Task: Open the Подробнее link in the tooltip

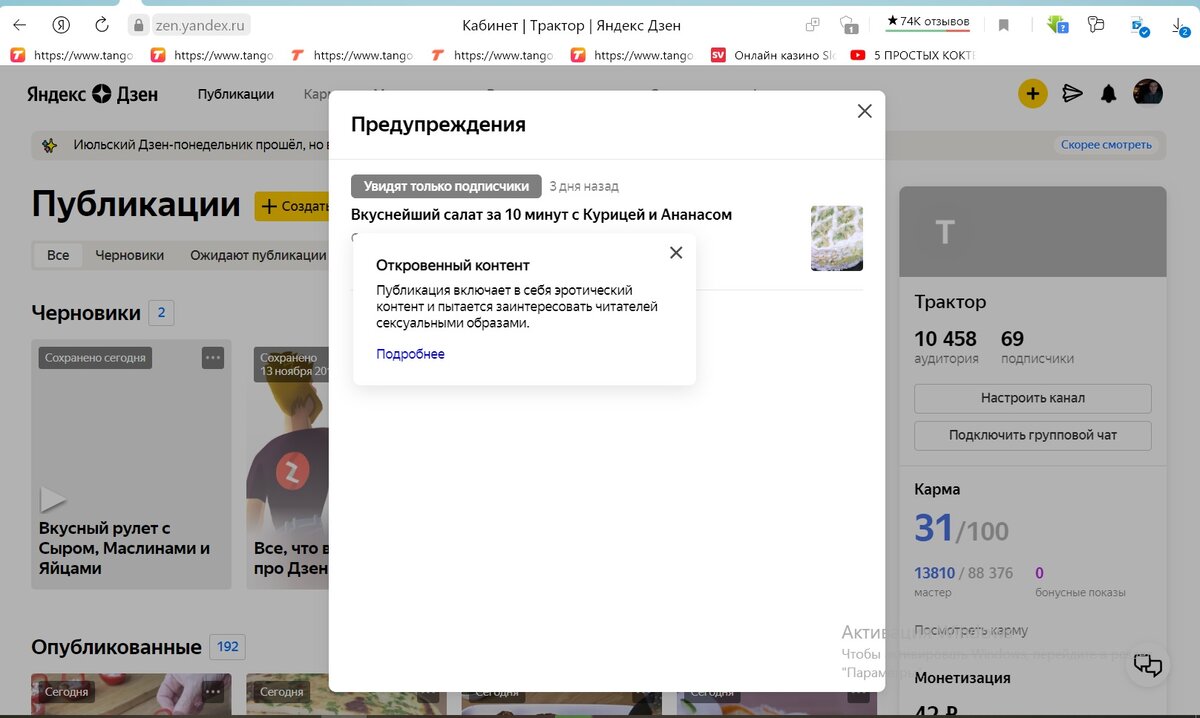Action: 410,354
